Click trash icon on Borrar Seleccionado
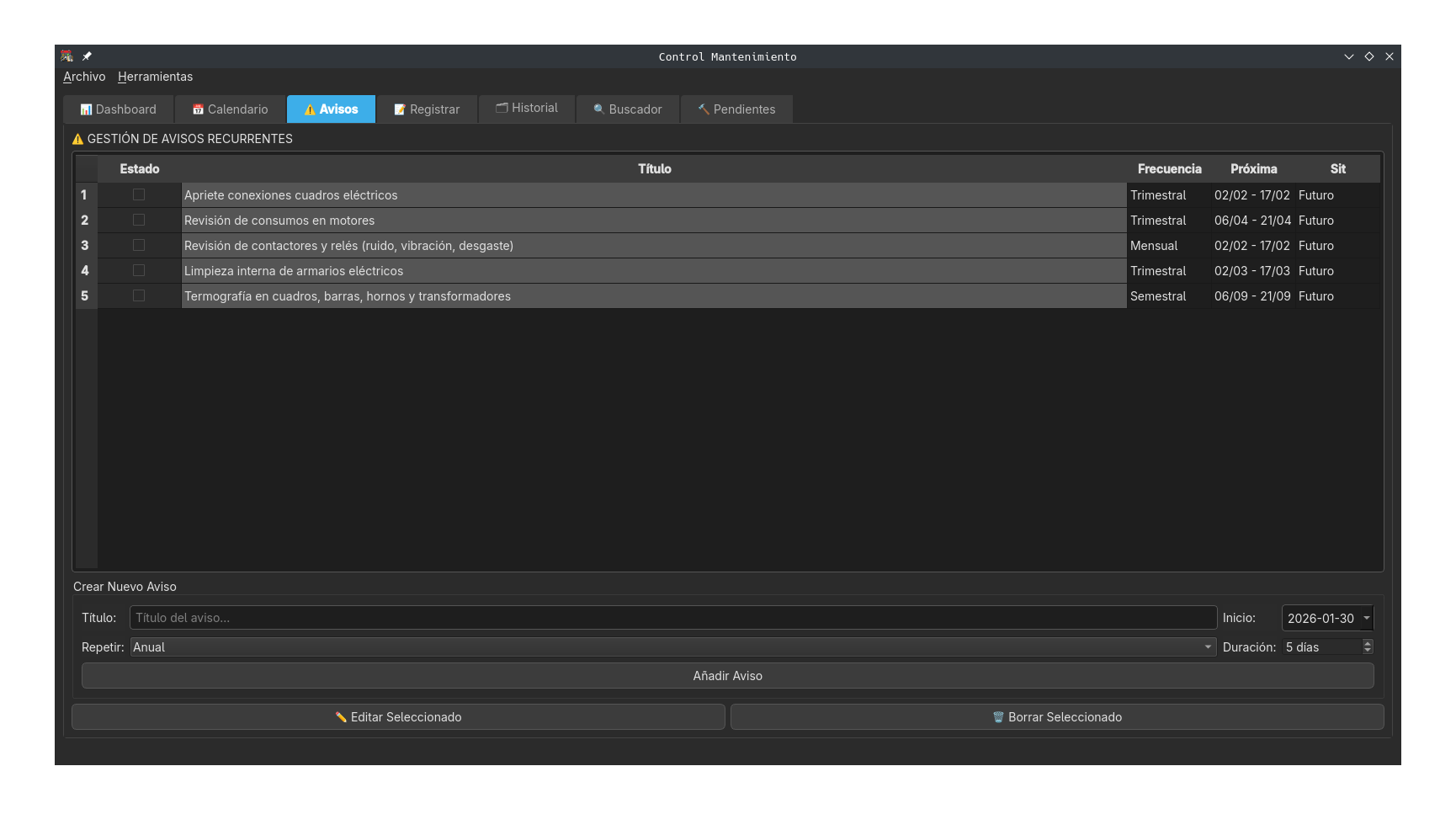 tap(998, 717)
